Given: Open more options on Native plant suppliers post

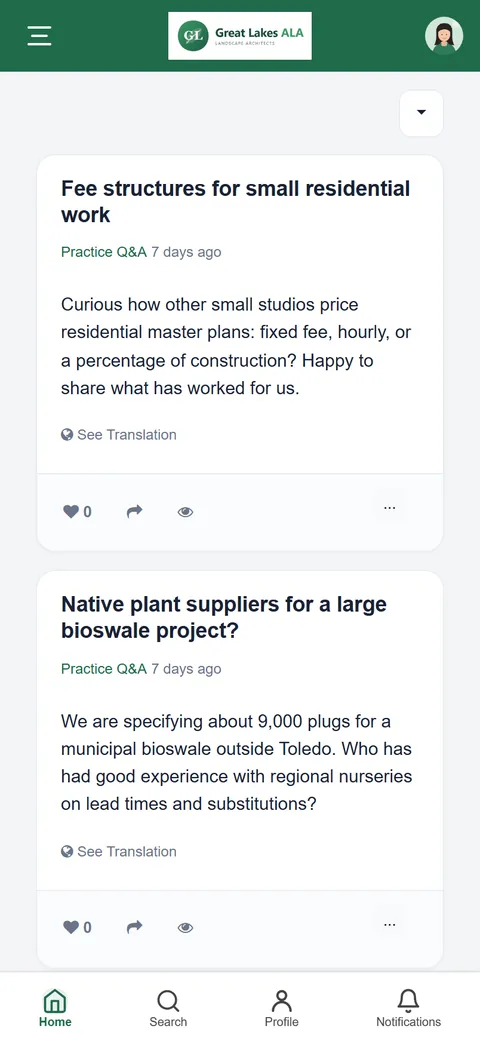Looking at the screenshot, I should point(390,924).
